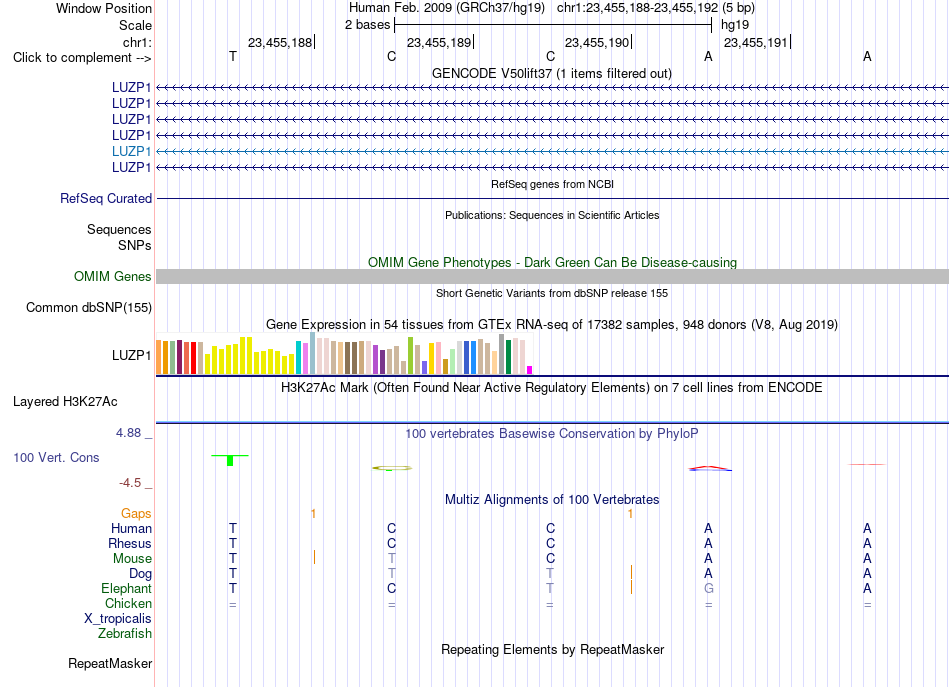Open '100 vertebrates Basewise Conservation by PhyloP' title
Screen dimensions: 950x687
click(552, 434)
